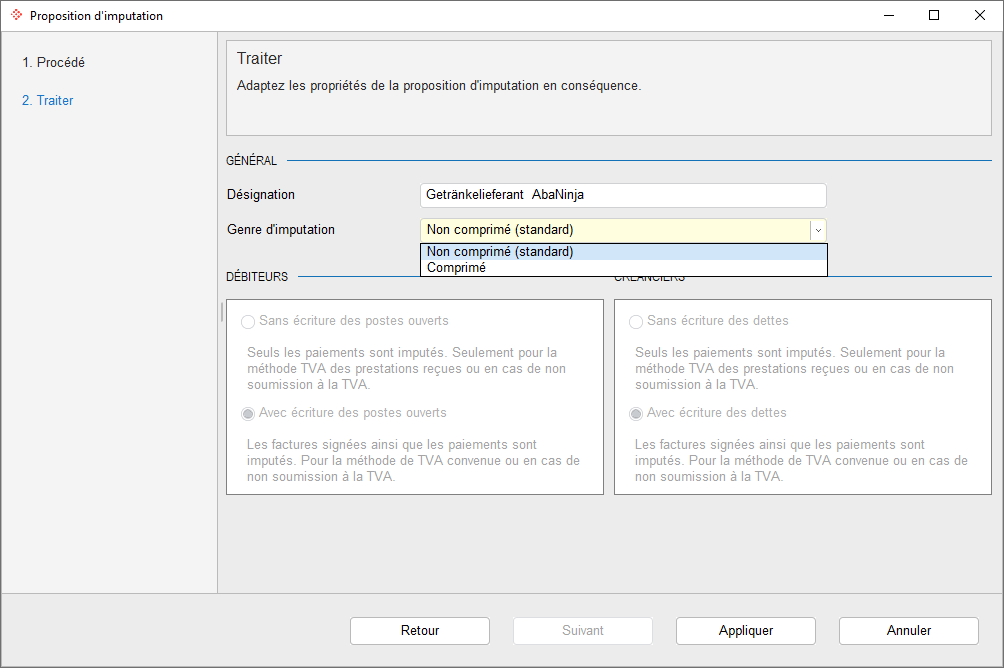This screenshot has height=668, width=1004.
Task: Click the 'Genre d'imputation' label
Action: (x=280, y=230)
